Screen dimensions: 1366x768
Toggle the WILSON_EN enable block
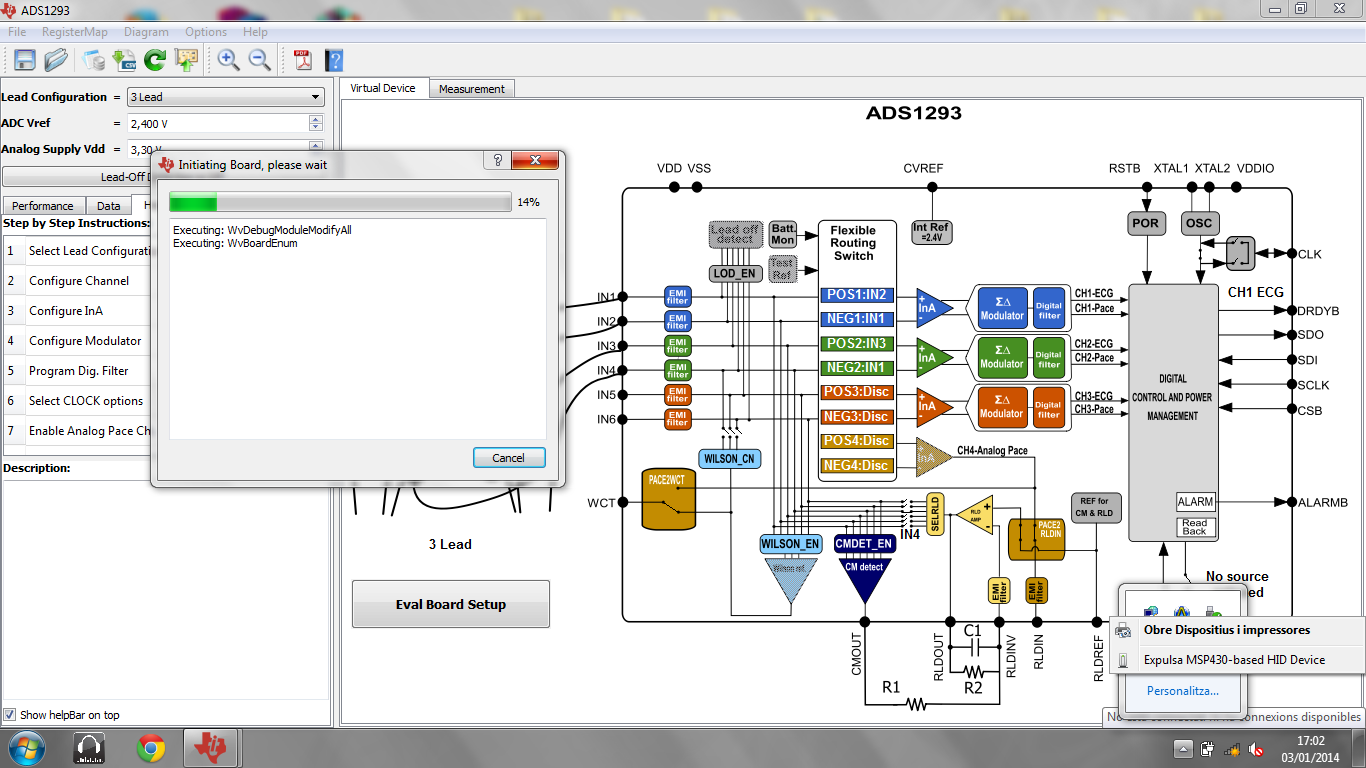(791, 544)
